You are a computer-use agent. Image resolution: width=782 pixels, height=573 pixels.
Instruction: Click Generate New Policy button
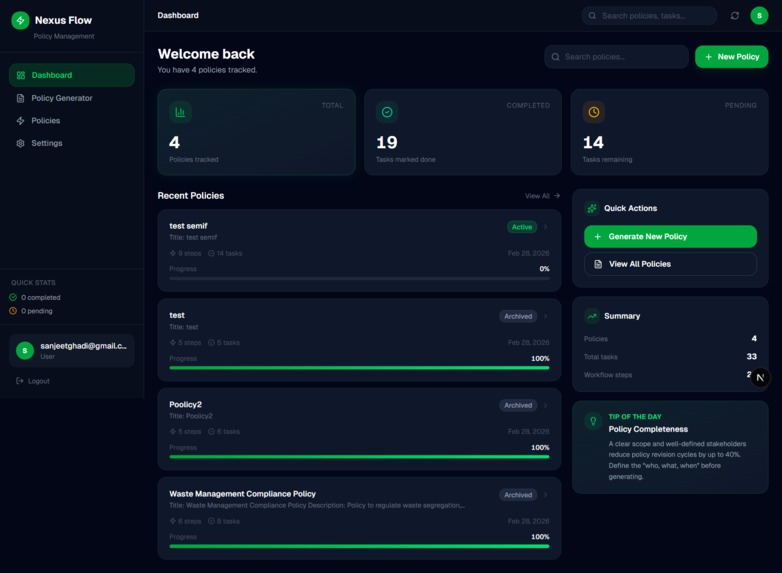[670, 237]
